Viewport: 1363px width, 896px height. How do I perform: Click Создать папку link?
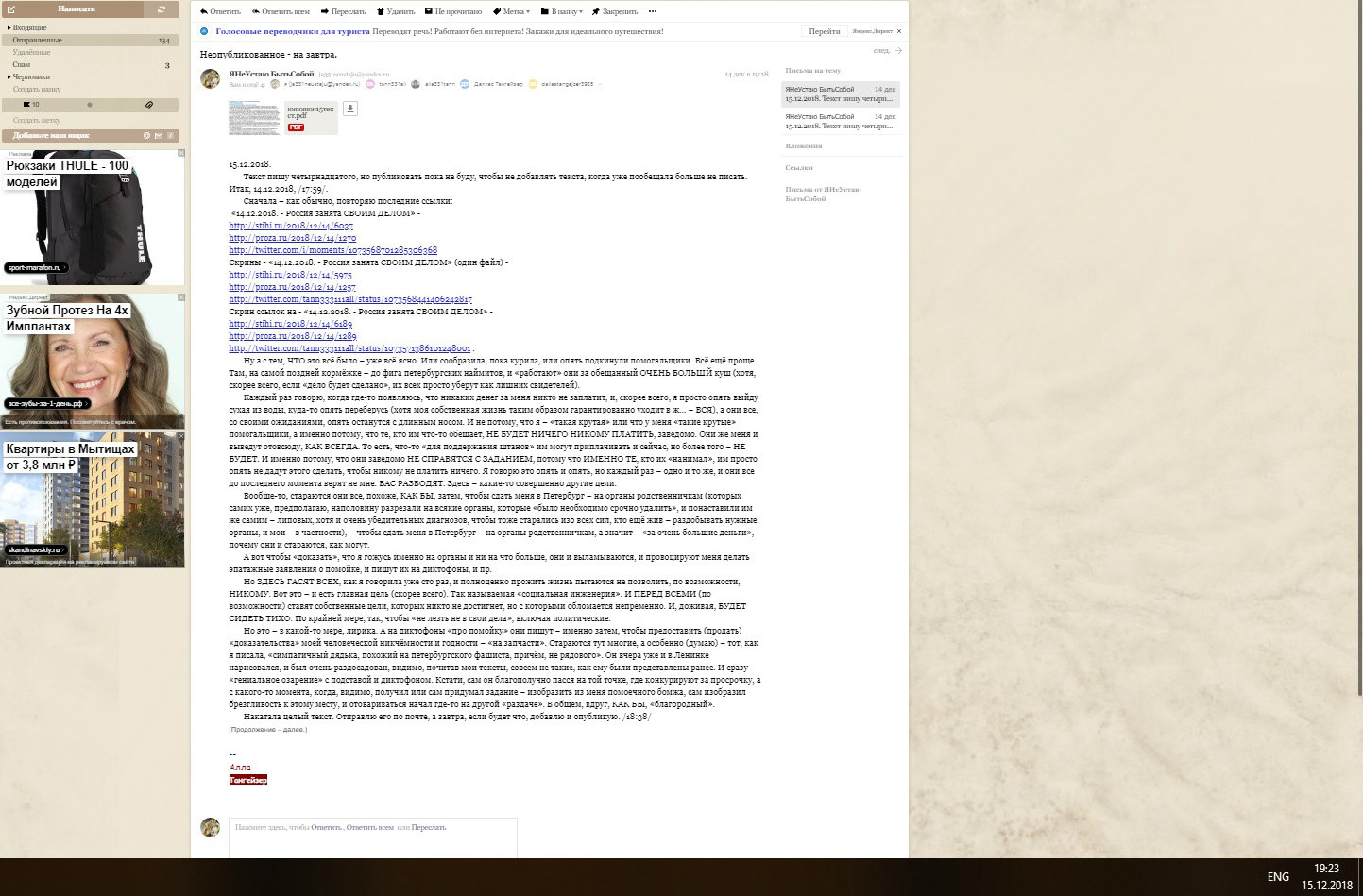pos(37,90)
